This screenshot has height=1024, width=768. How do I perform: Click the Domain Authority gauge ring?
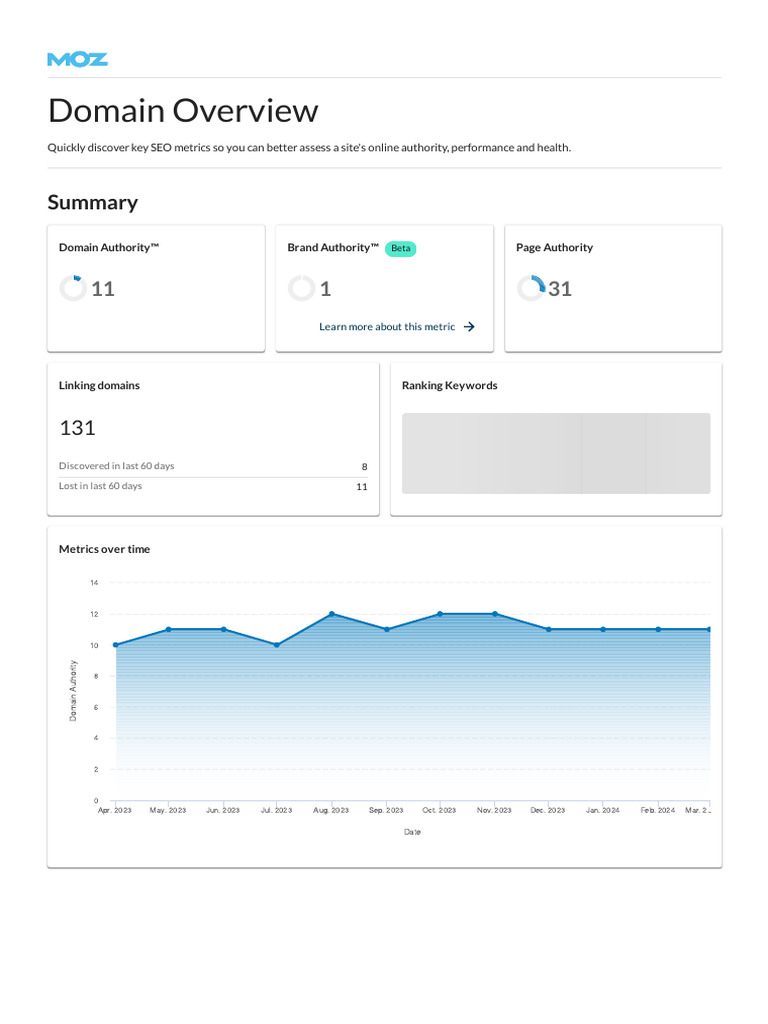pyautogui.click(x=72, y=288)
